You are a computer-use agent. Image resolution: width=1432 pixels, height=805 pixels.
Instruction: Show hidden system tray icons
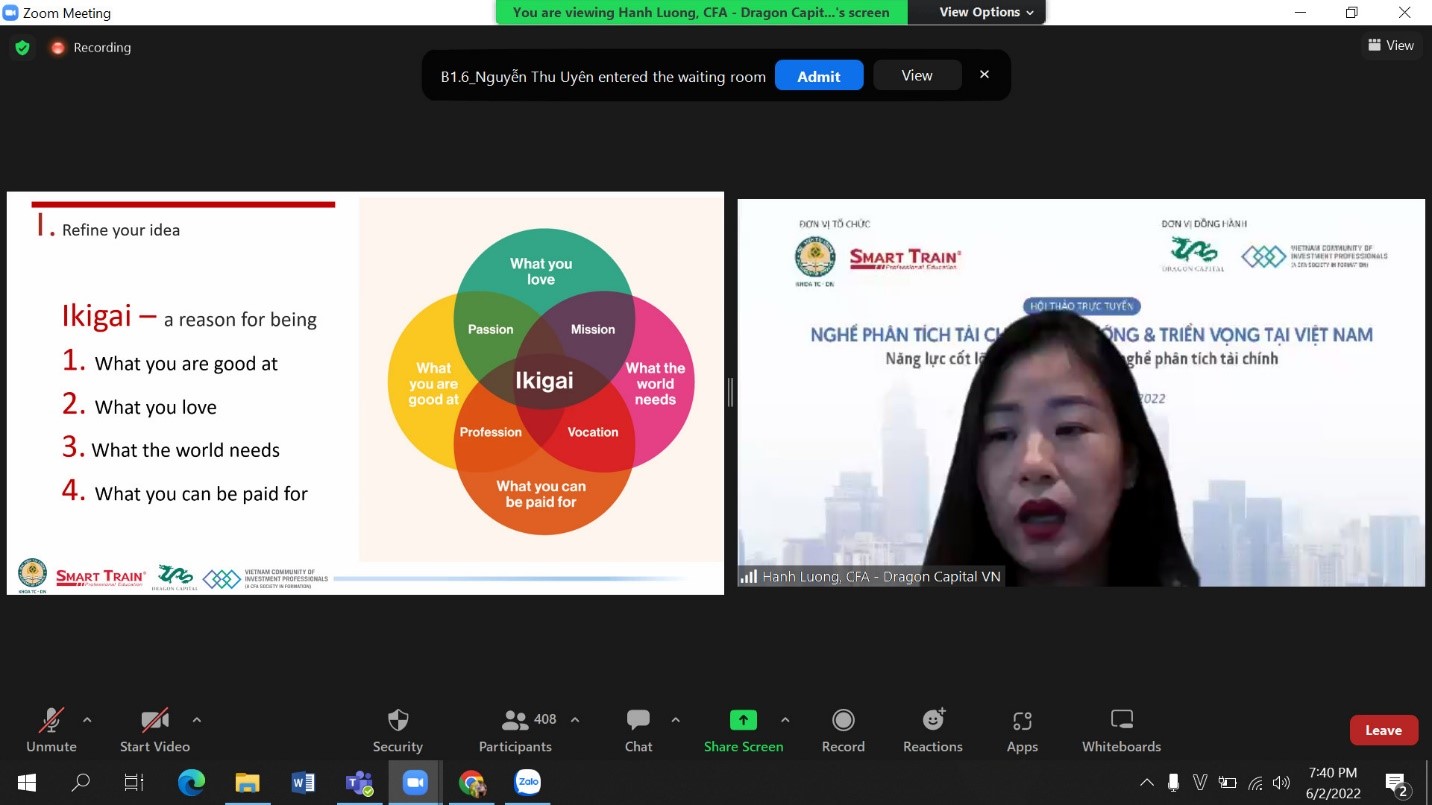pos(1147,783)
